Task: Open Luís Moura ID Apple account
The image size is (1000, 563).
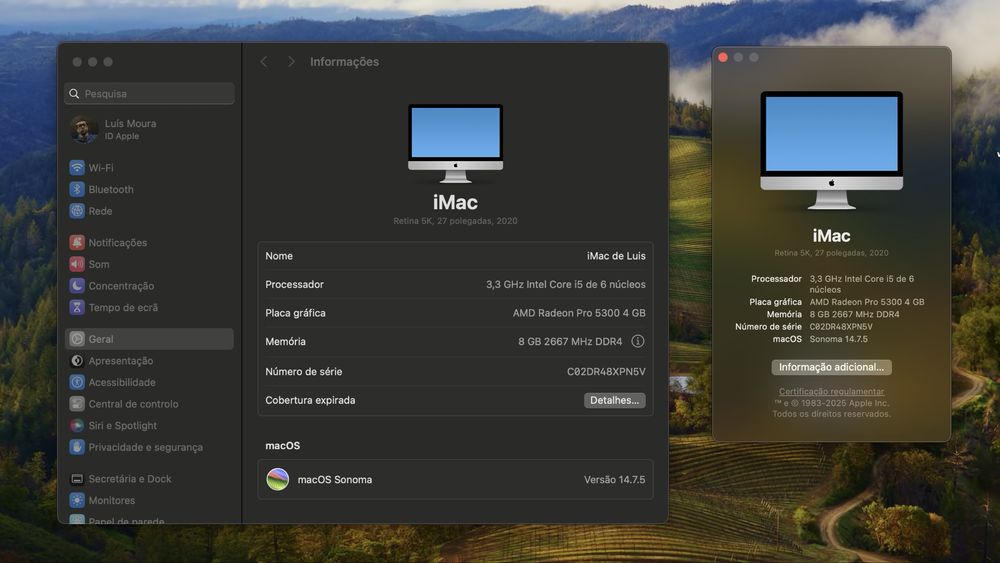Action: click(x=149, y=129)
